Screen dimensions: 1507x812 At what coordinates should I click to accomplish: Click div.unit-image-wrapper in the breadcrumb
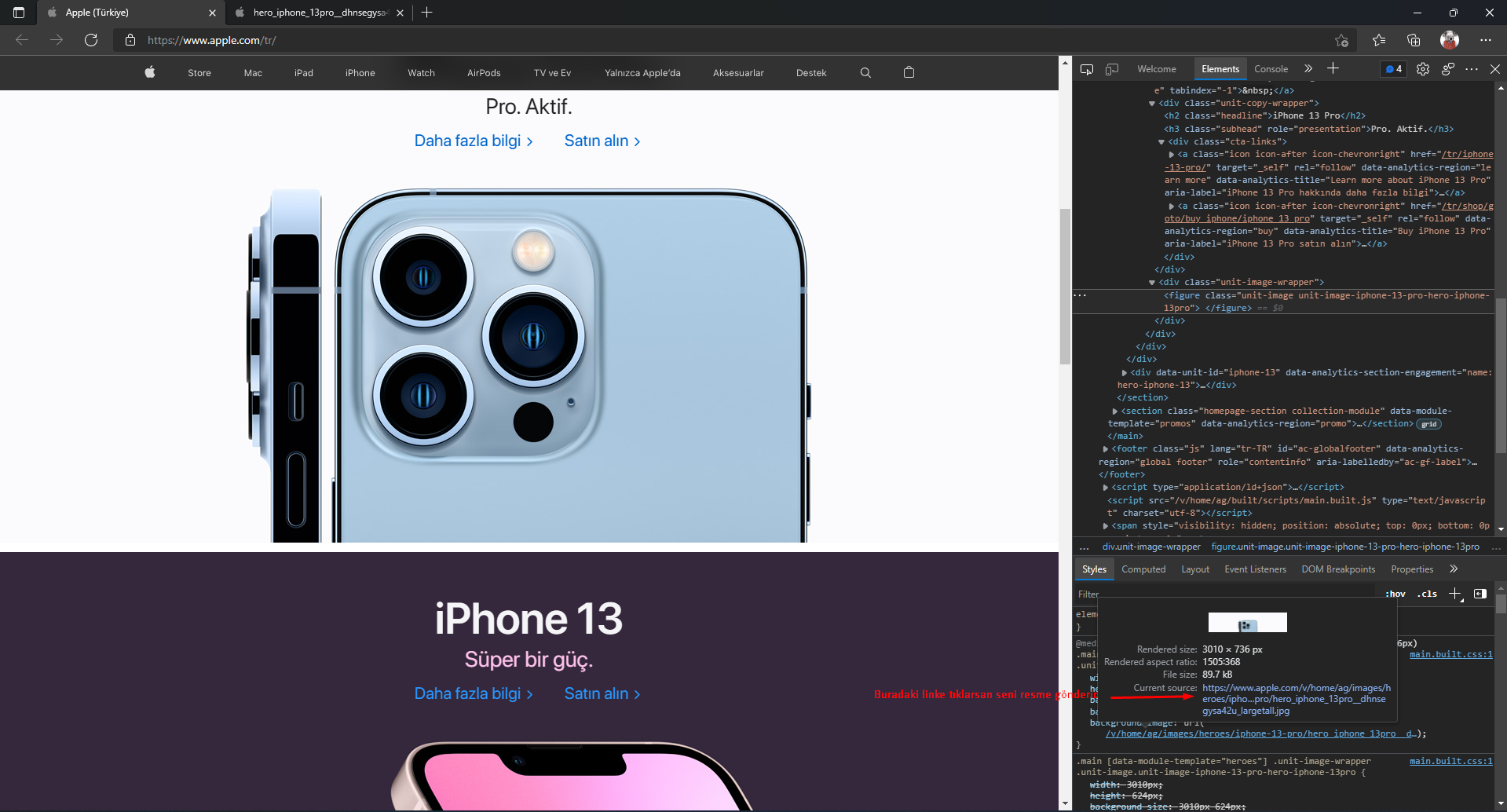tap(1151, 547)
